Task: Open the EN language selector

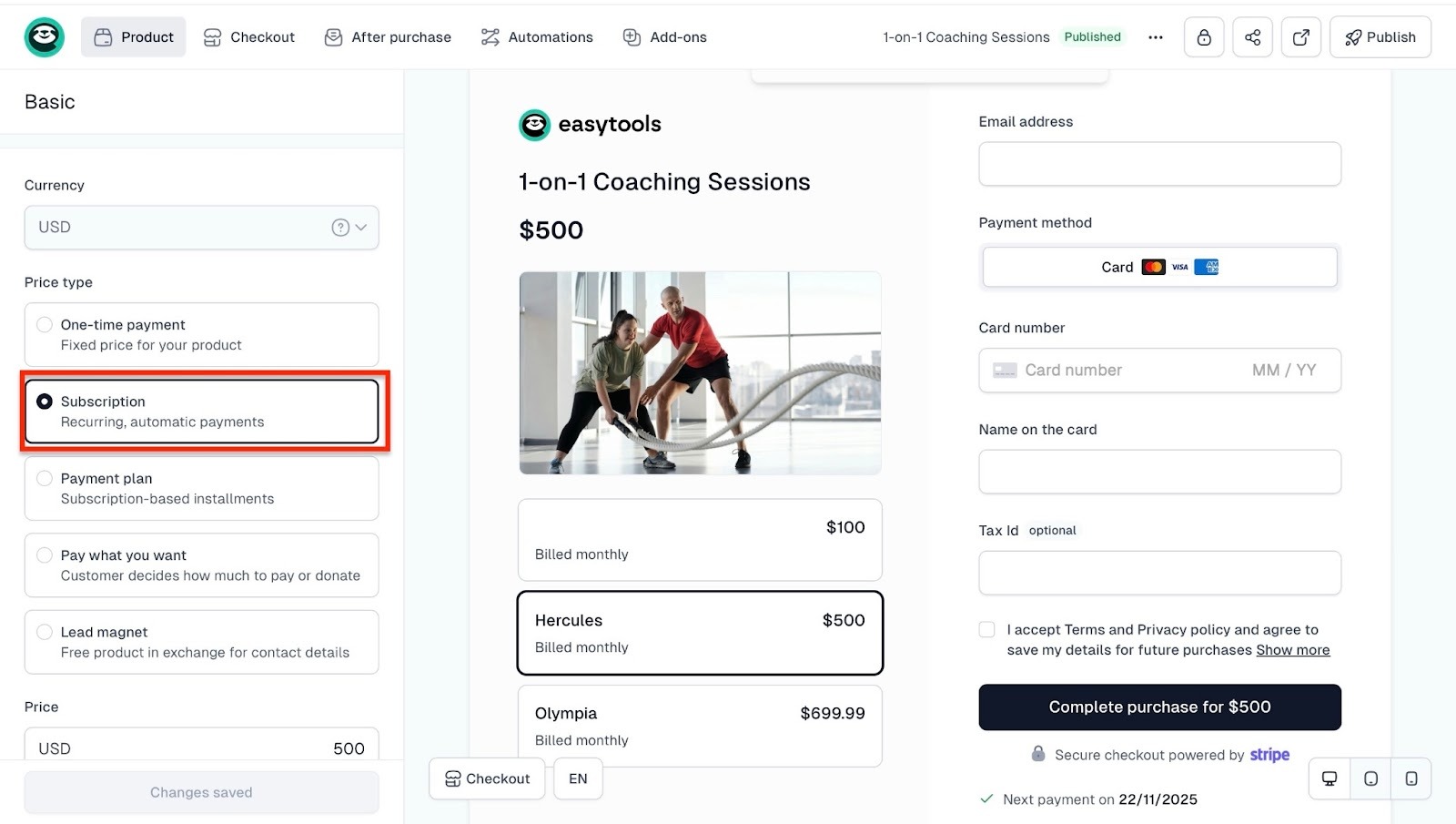Action: pos(578,778)
